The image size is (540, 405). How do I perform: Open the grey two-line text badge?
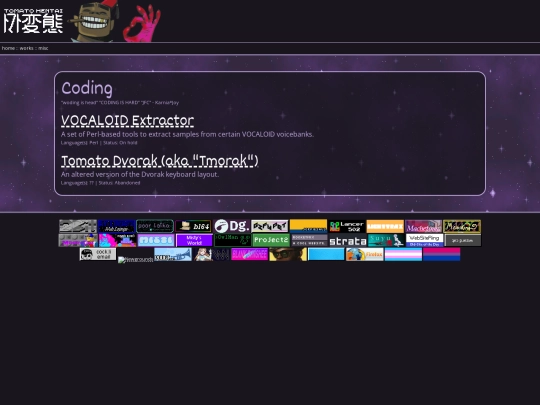click(309, 240)
